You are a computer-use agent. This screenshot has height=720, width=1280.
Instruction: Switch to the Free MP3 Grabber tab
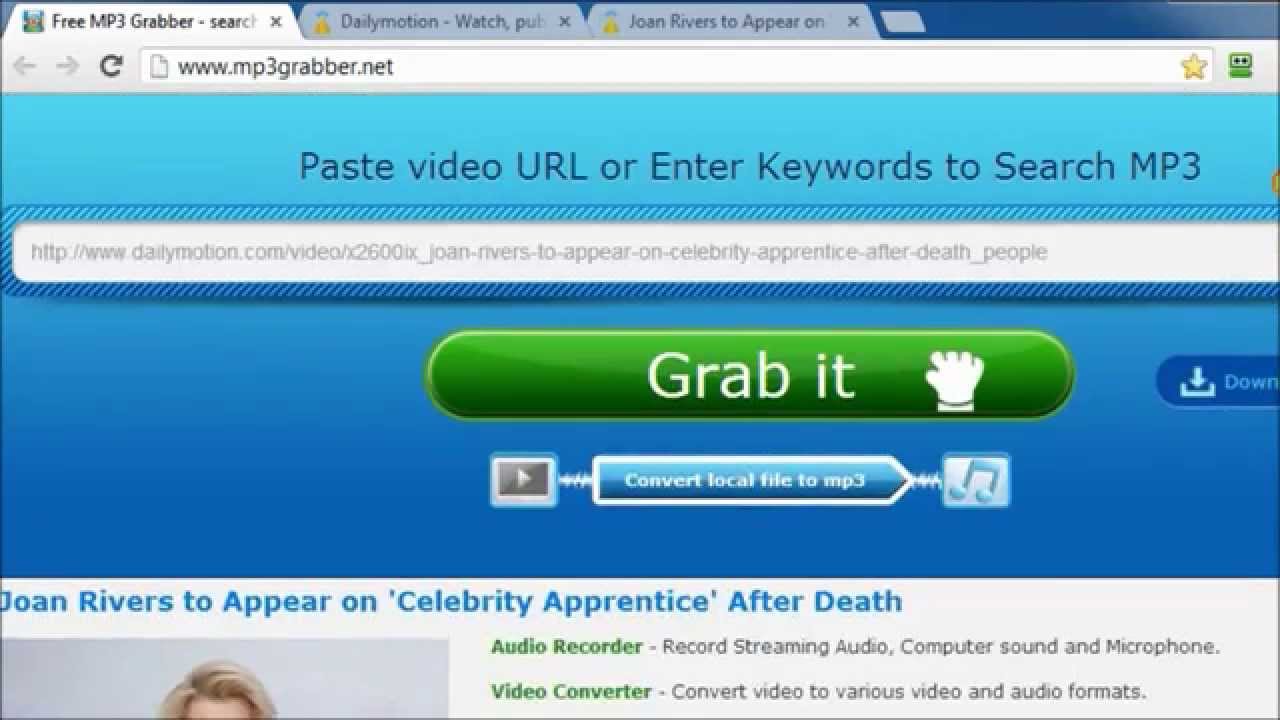pyautogui.click(x=150, y=21)
